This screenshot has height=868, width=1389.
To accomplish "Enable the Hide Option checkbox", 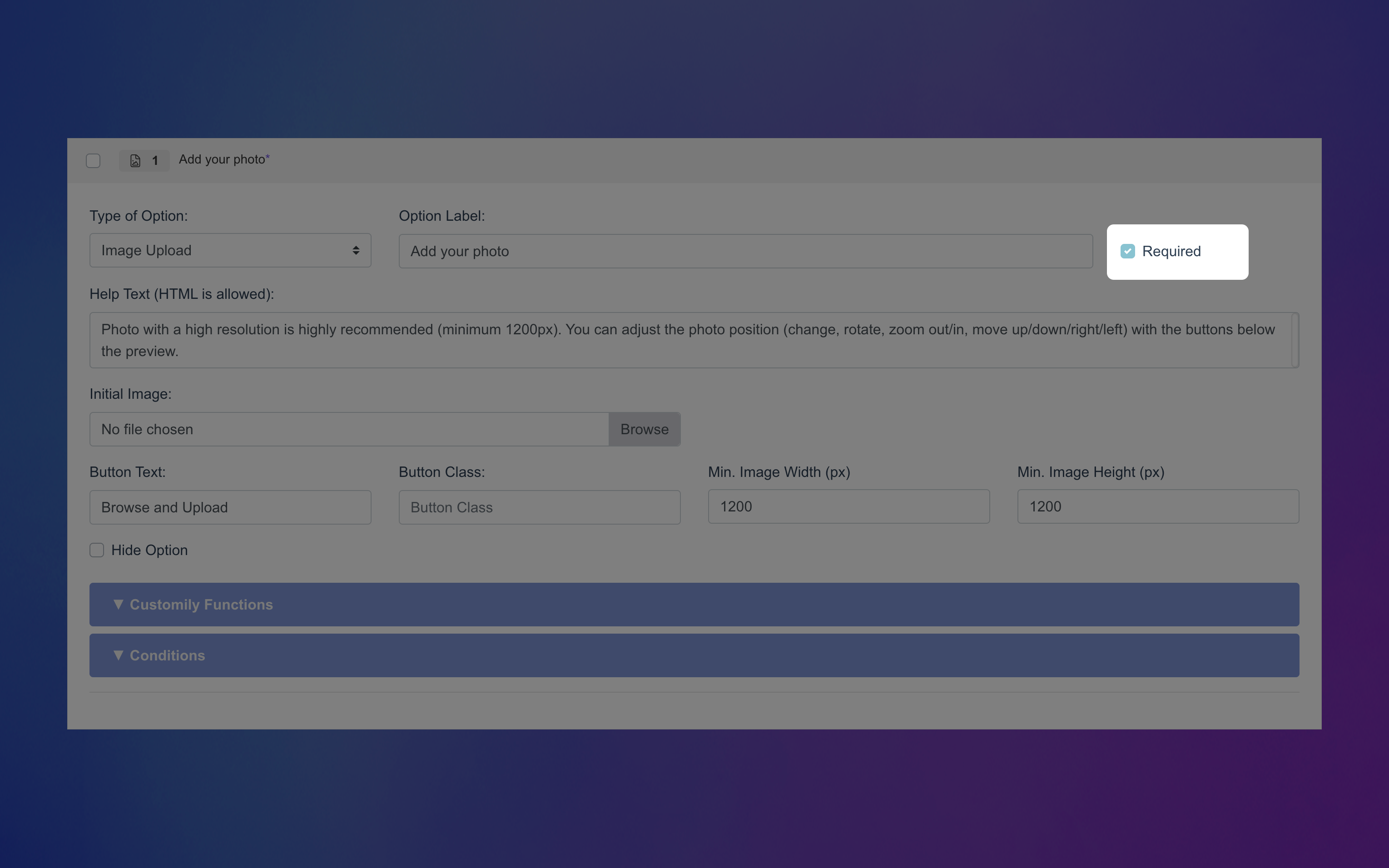I will 96,550.
